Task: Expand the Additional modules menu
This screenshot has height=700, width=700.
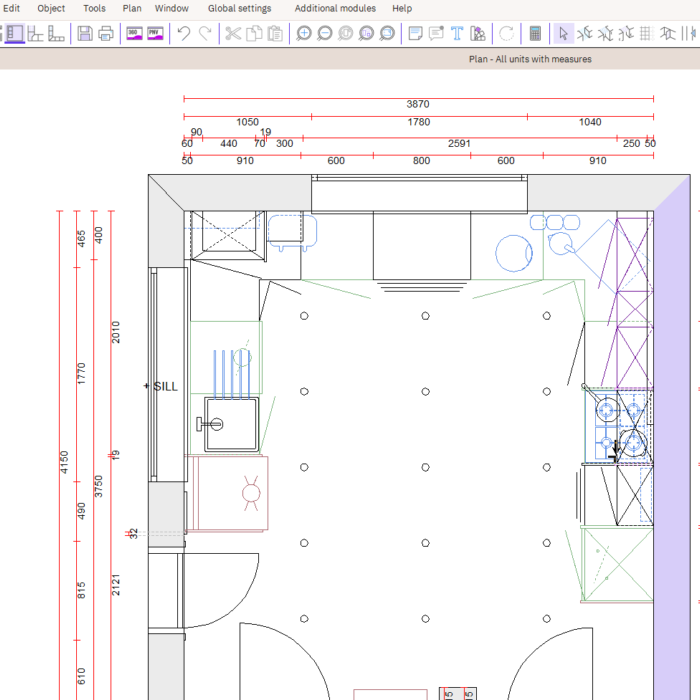Action: point(335,8)
